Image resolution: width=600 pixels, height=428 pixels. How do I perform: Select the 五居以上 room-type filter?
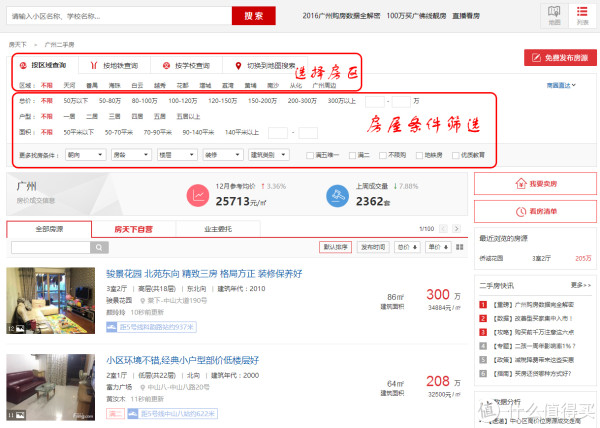coord(188,116)
